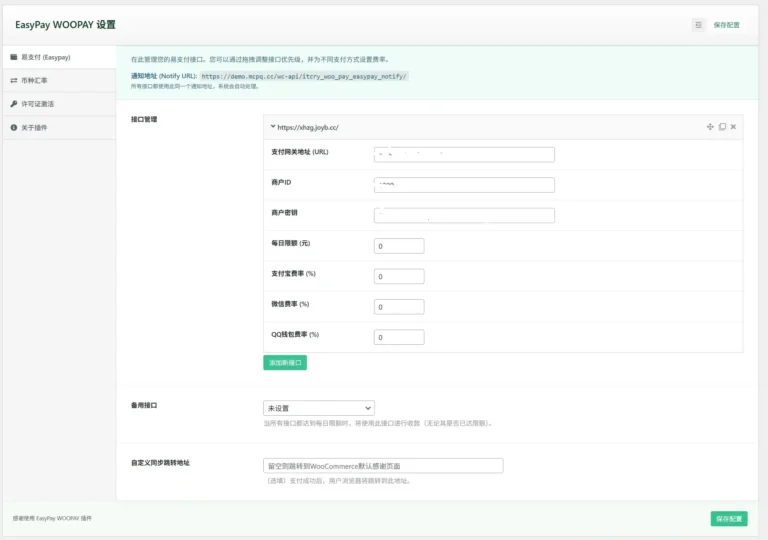Open the 易支付 (Easypay) tab

tap(47, 57)
